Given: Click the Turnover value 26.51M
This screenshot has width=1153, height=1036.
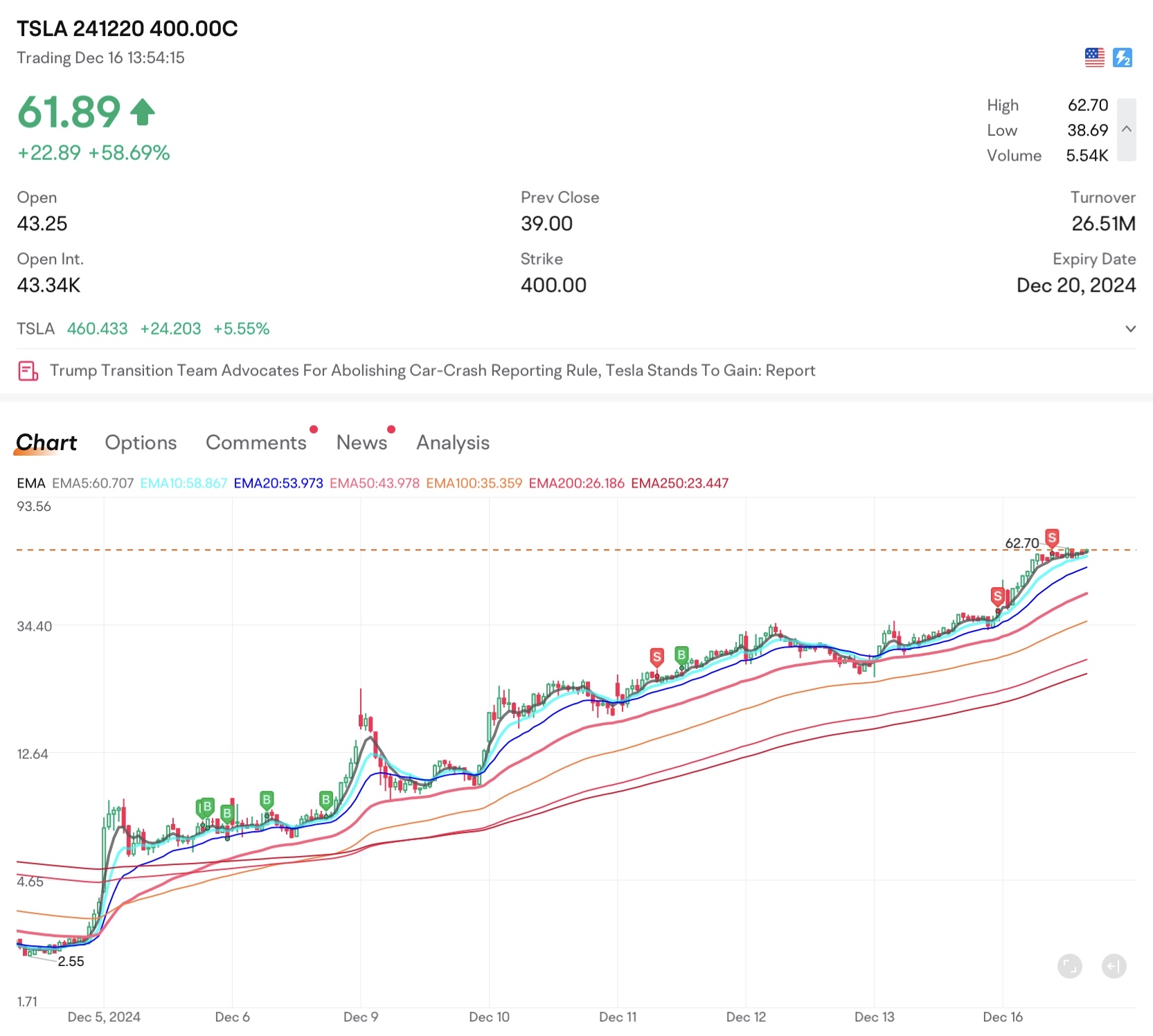Looking at the screenshot, I should point(1104,224).
